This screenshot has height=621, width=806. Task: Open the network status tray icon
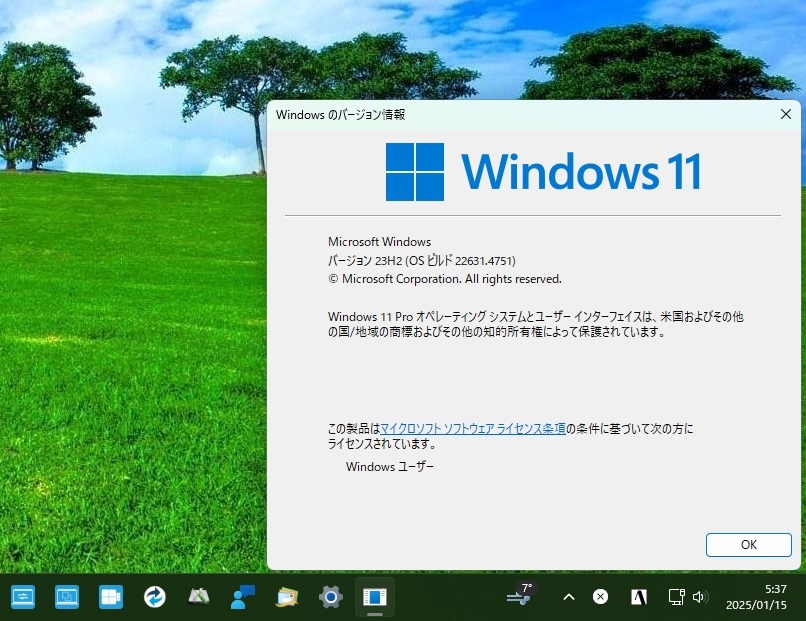click(x=676, y=597)
